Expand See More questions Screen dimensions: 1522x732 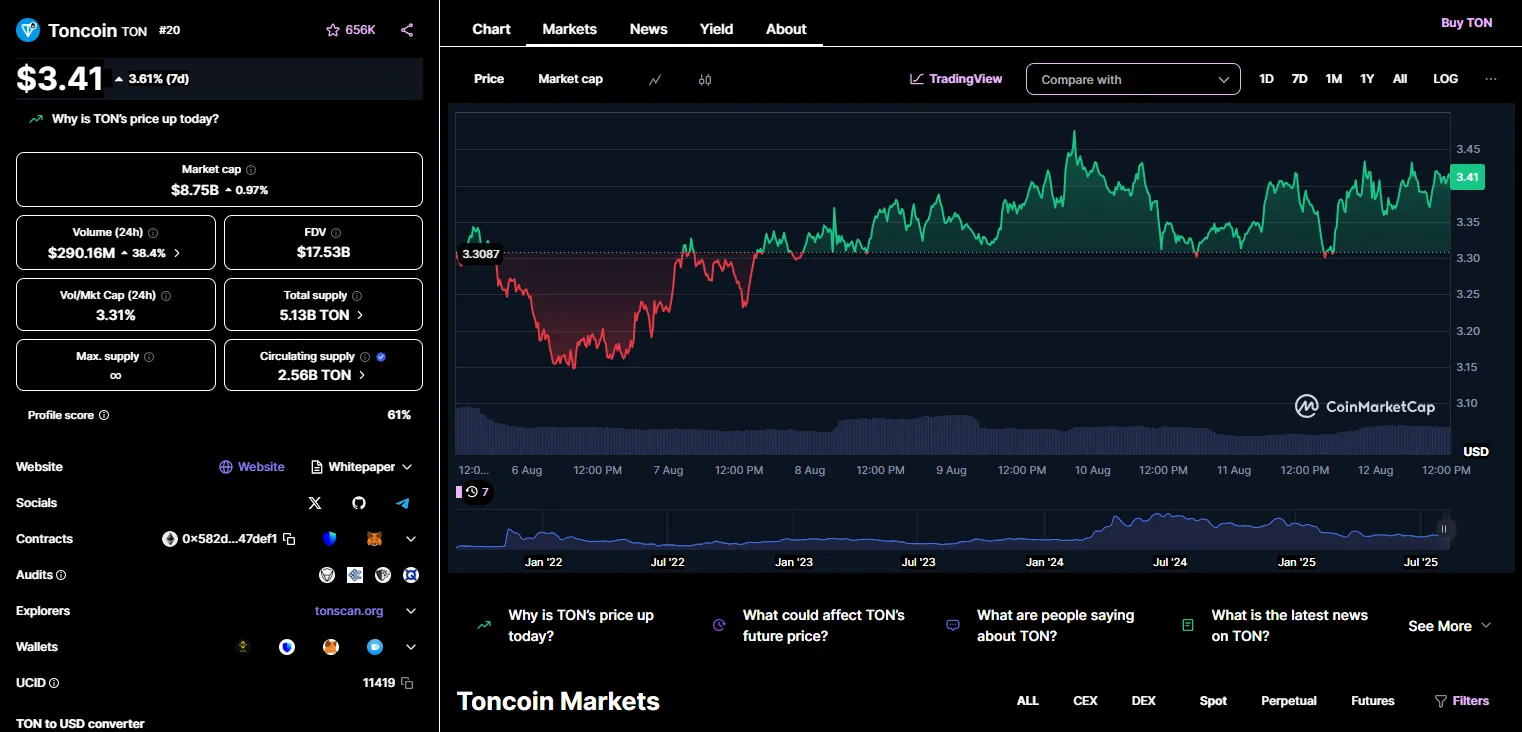click(x=1449, y=626)
